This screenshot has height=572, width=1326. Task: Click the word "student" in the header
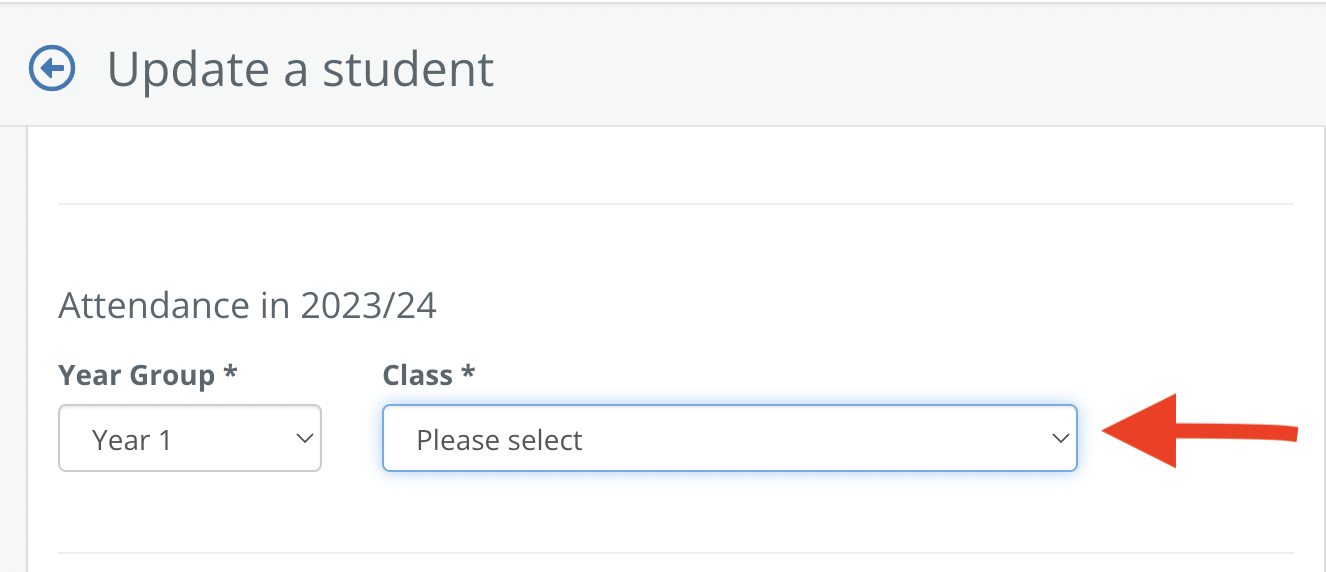407,70
